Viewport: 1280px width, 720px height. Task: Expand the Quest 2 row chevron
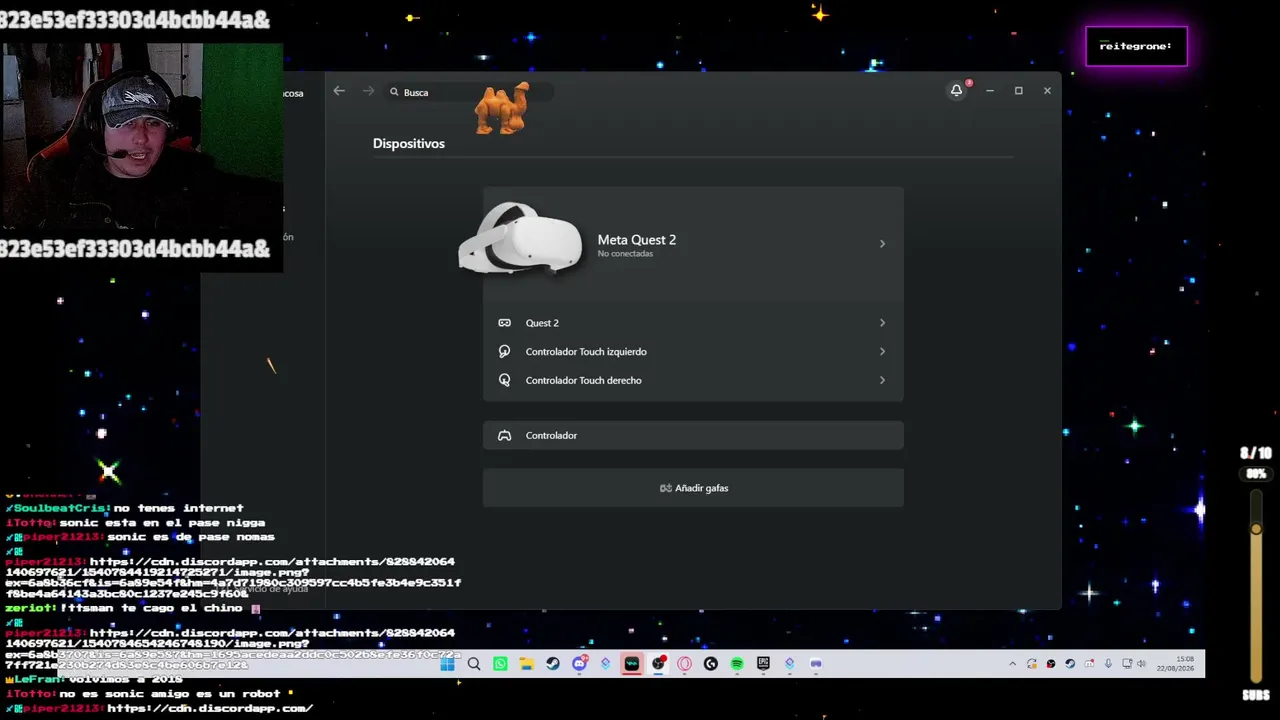click(882, 323)
